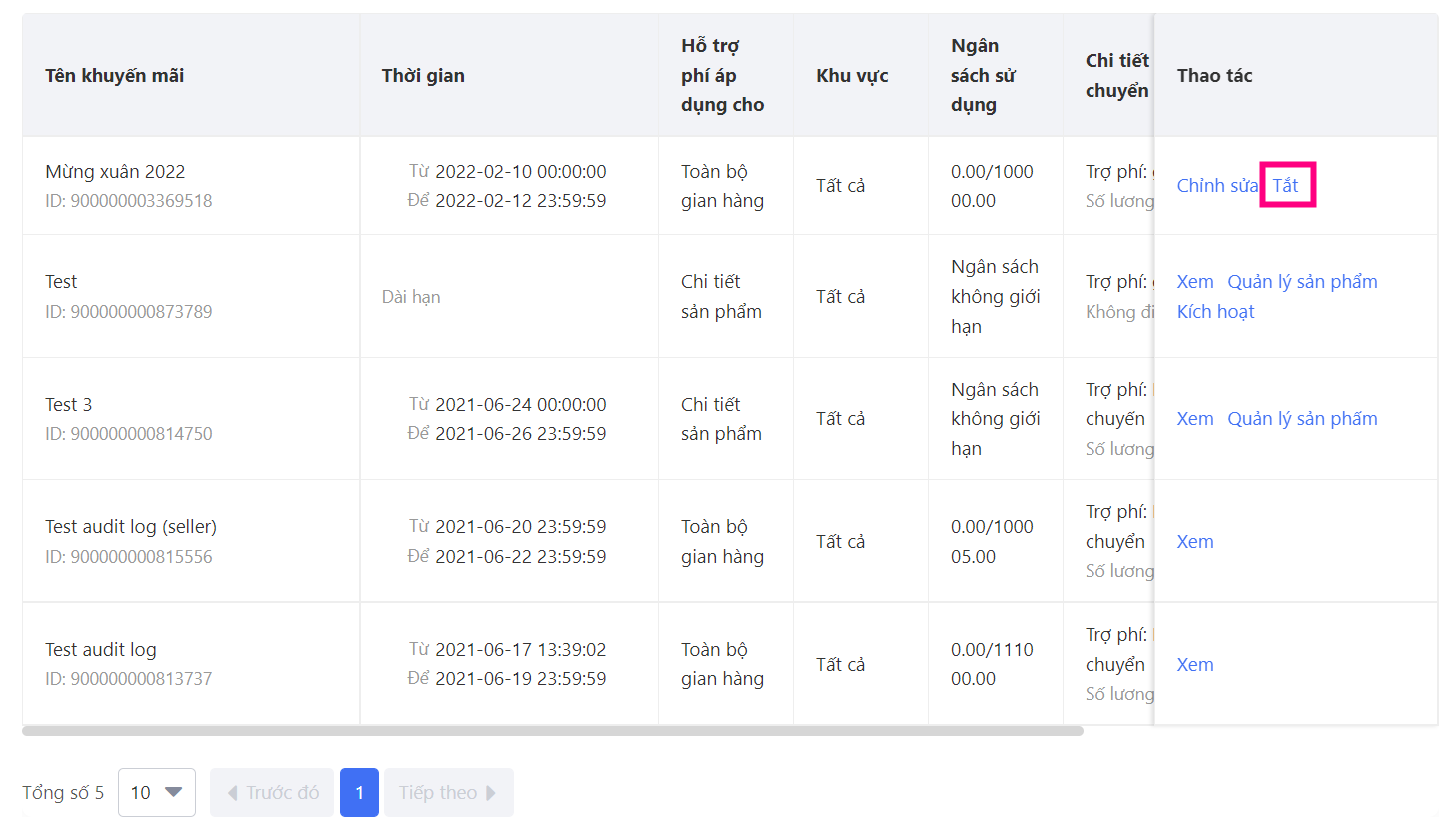Click Kích hoạt link for Test promotion
The image size is (1456, 822).
coord(1215,312)
